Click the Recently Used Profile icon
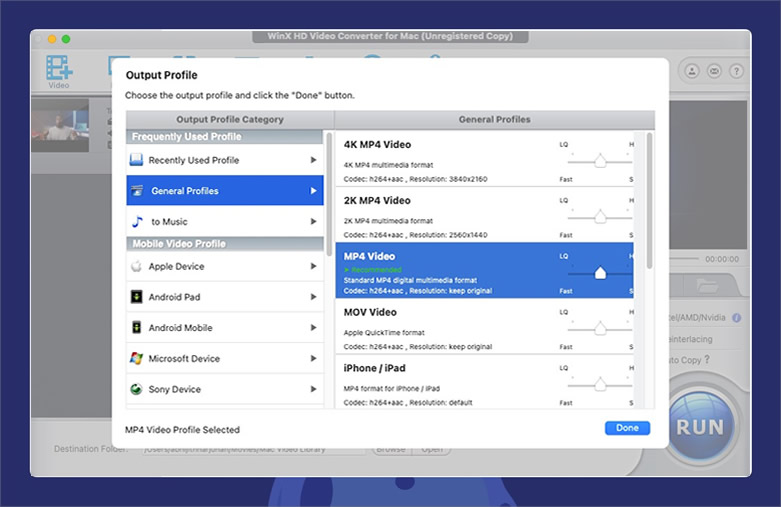Screen dimensions: 781x507 tap(136, 160)
